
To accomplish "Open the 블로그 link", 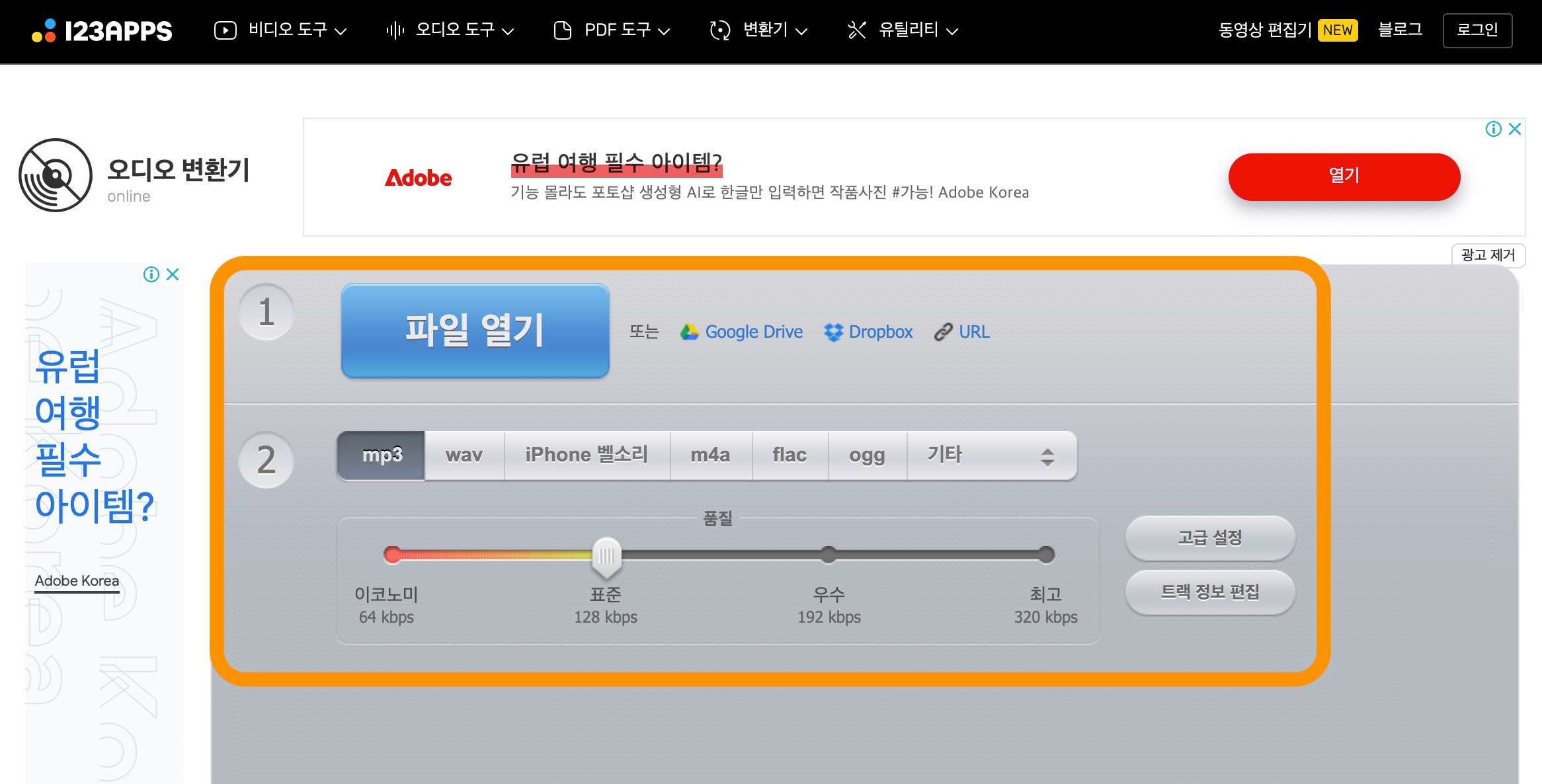I will click(1400, 30).
